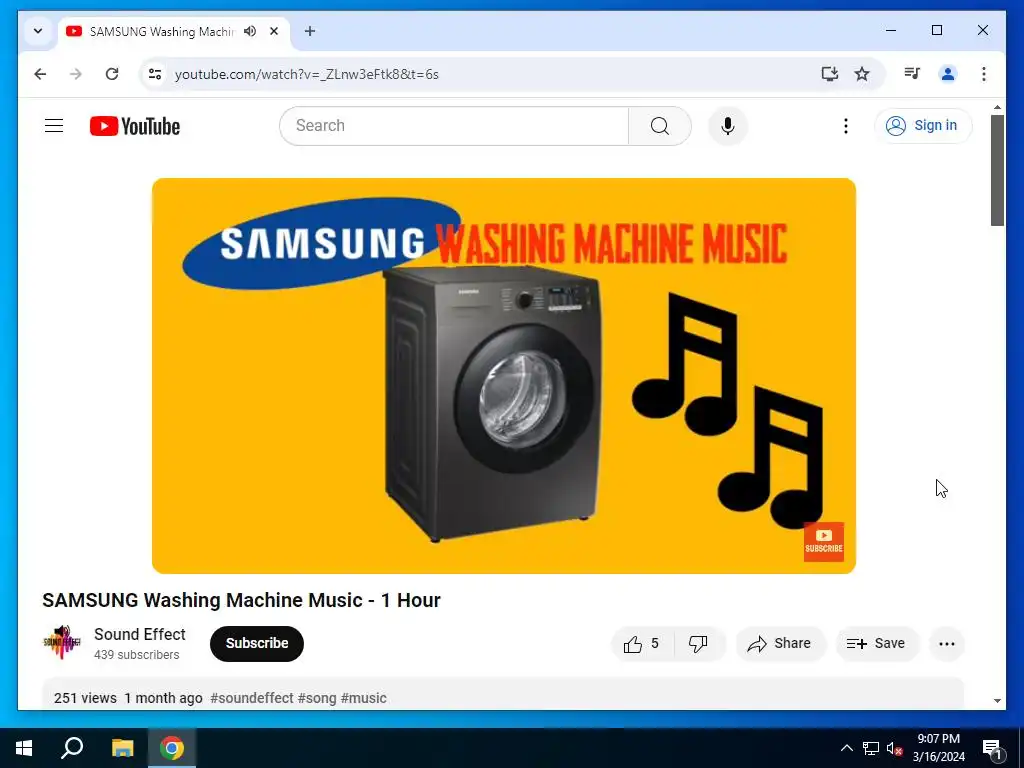The height and width of the screenshot is (768, 1024).
Task: Open more actions ellipsis below the video
Action: coord(946,644)
